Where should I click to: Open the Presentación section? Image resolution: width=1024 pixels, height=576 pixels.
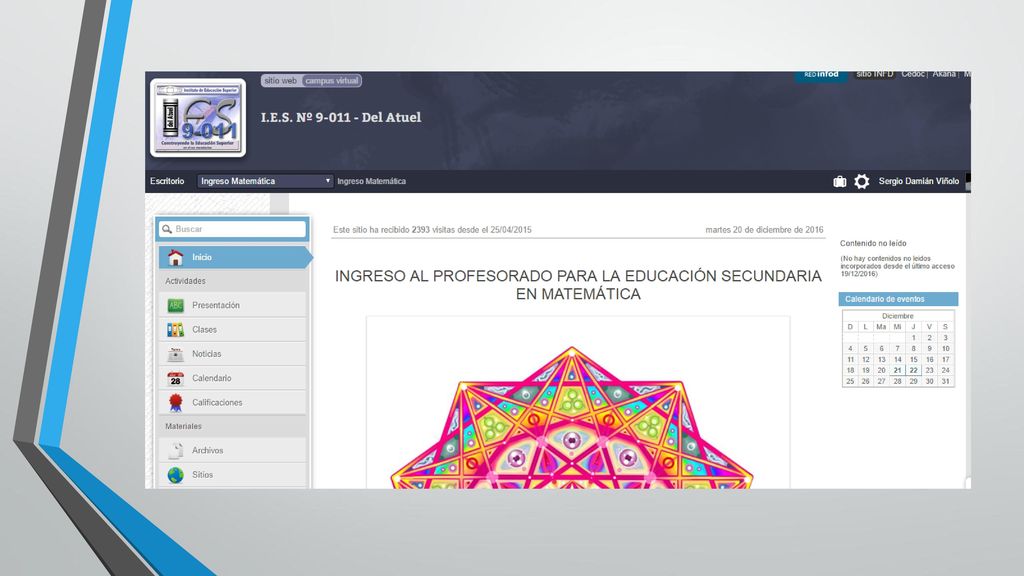click(232, 305)
